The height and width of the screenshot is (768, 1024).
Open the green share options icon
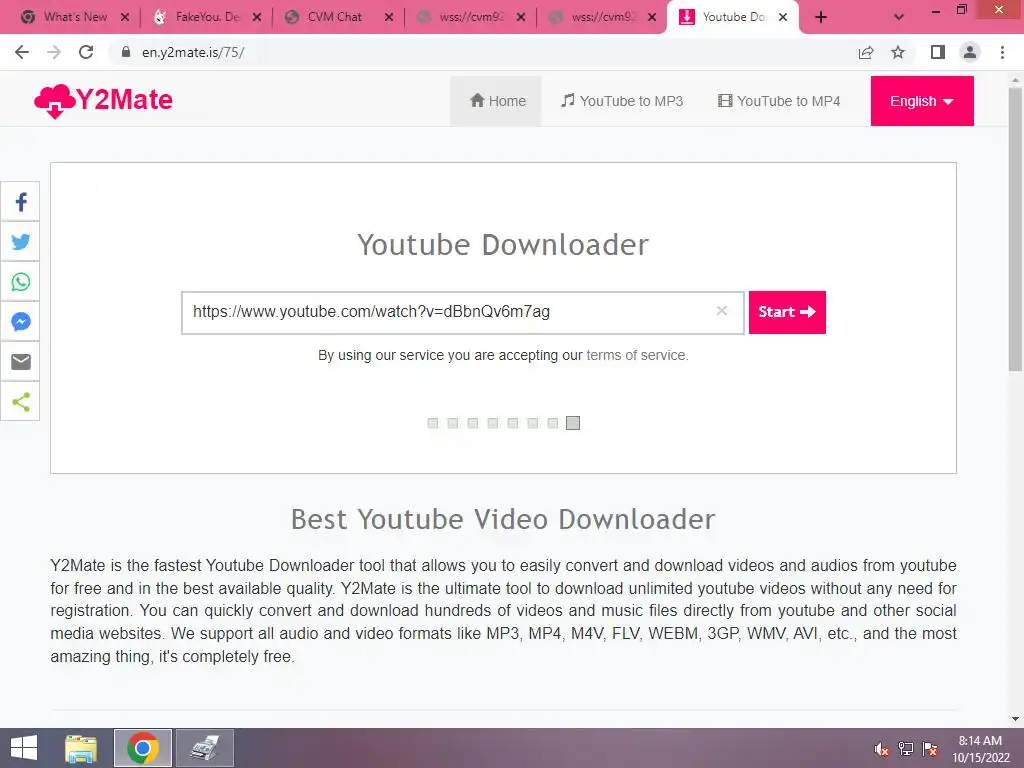pos(21,402)
